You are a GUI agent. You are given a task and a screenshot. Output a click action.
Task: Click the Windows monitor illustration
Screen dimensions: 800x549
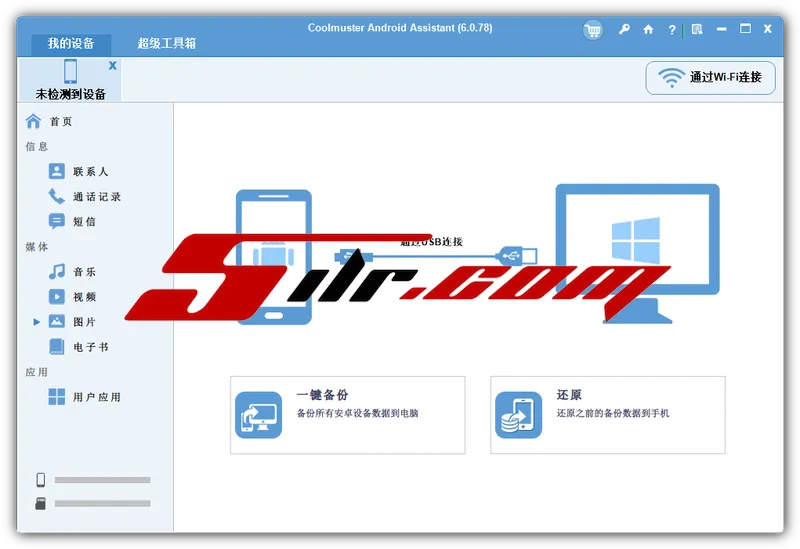638,253
